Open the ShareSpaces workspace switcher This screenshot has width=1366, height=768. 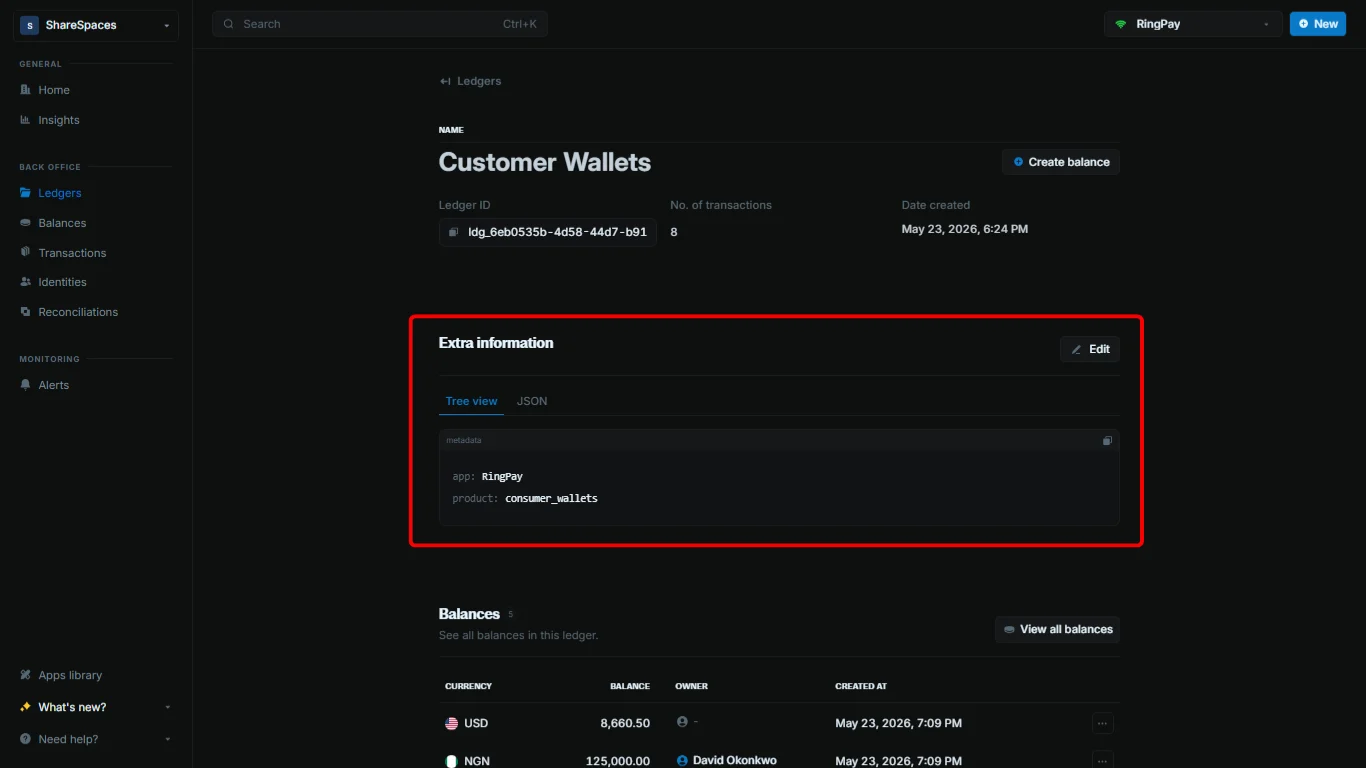[x=96, y=25]
